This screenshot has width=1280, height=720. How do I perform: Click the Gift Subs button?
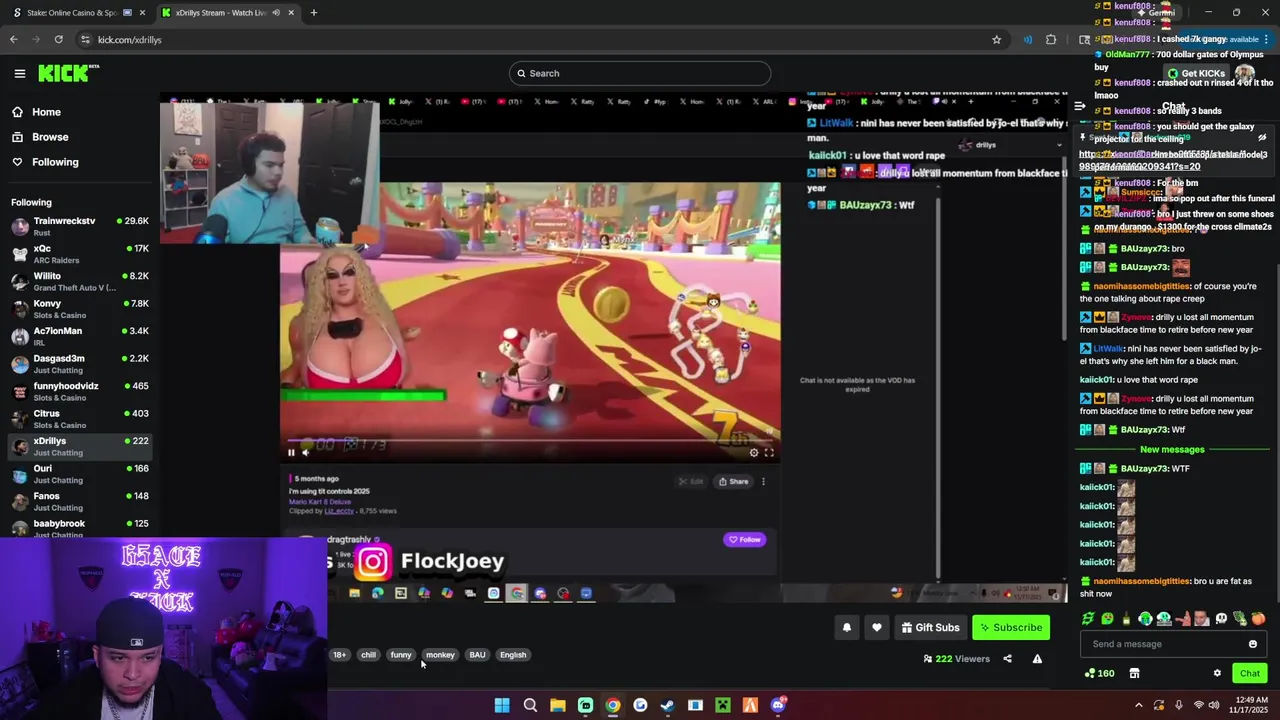tap(930, 627)
